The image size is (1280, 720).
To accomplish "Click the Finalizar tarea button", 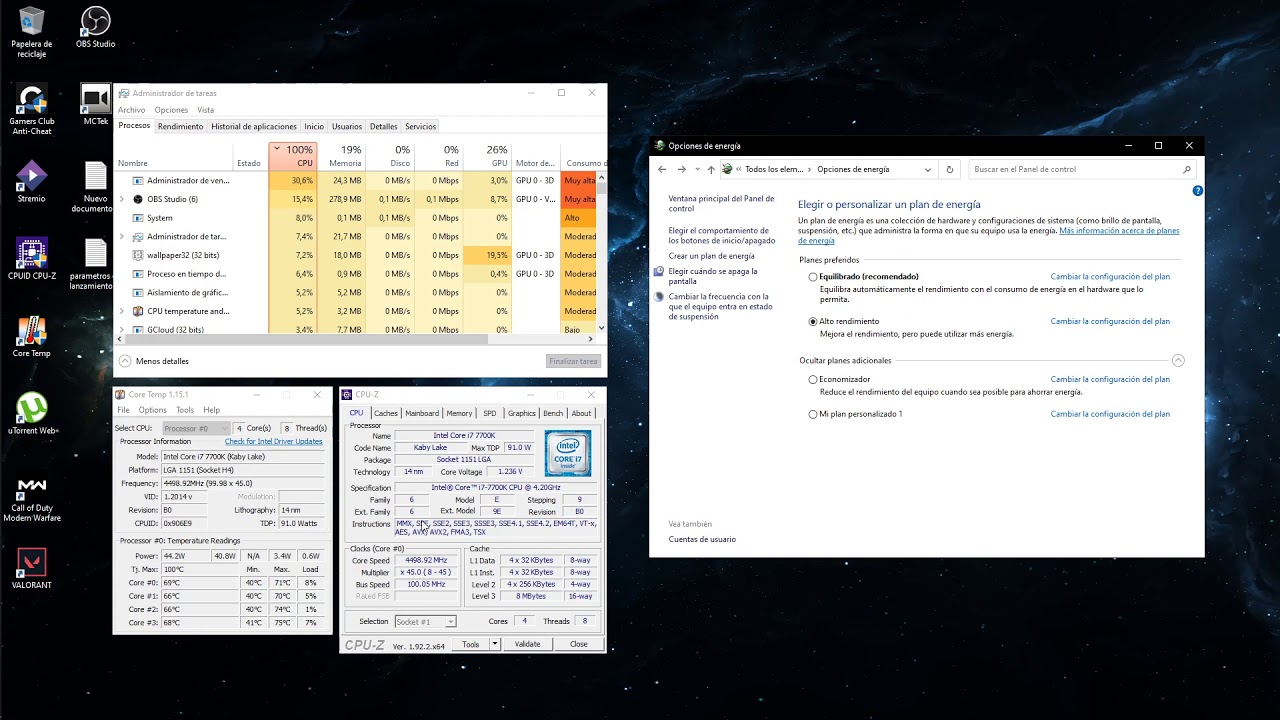I will [x=574, y=361].
